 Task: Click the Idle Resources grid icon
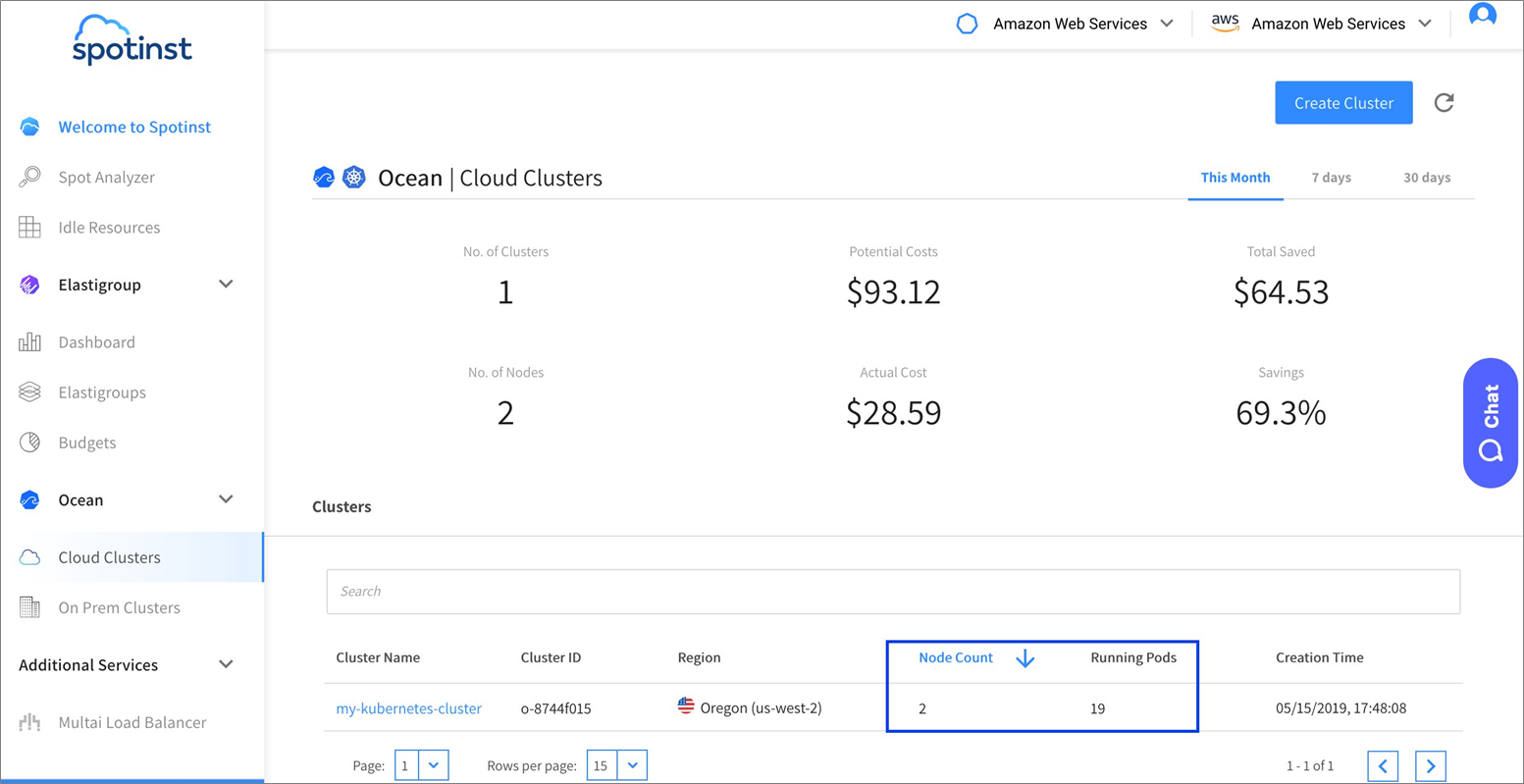click(29, 227)
